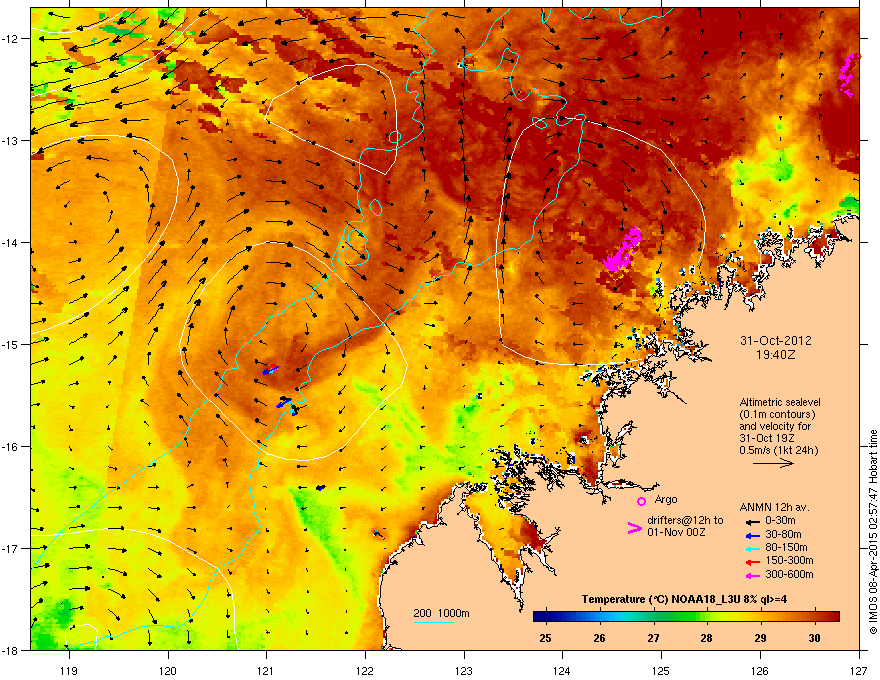This screenshot has width=880, height=680.
Task: Click latitude axis label '-14'
Action: click(10, 242)
